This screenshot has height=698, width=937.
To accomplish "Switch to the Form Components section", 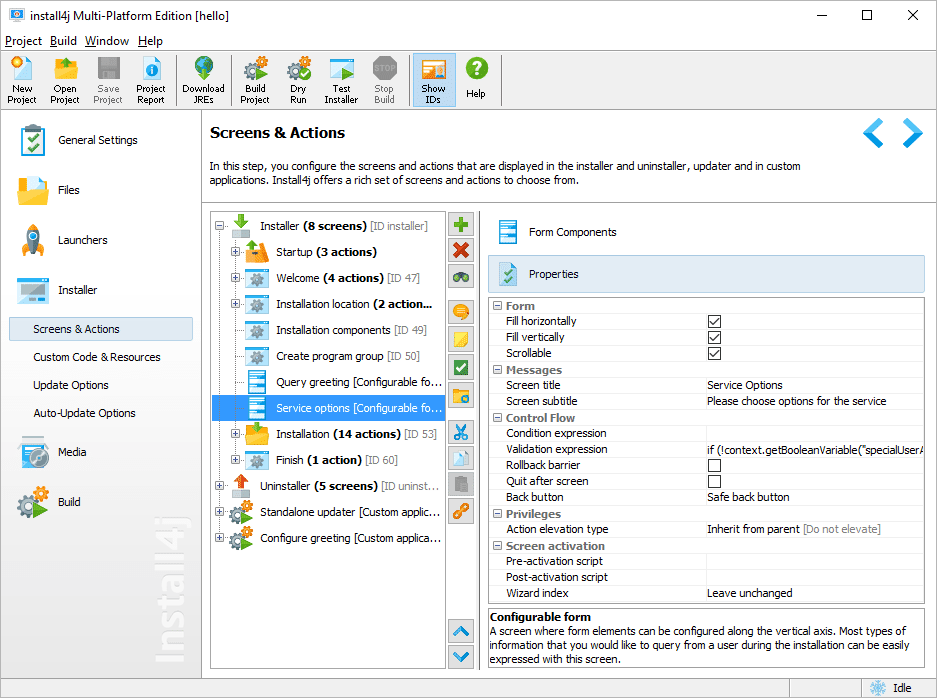I will (572, 232).
